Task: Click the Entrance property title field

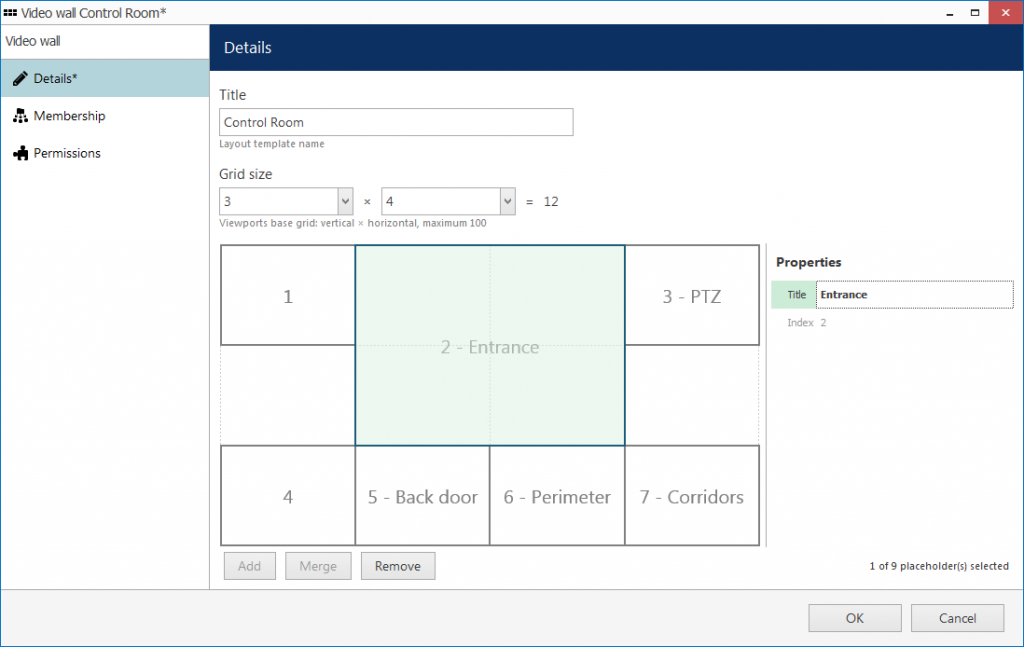Action: [914, 294]
